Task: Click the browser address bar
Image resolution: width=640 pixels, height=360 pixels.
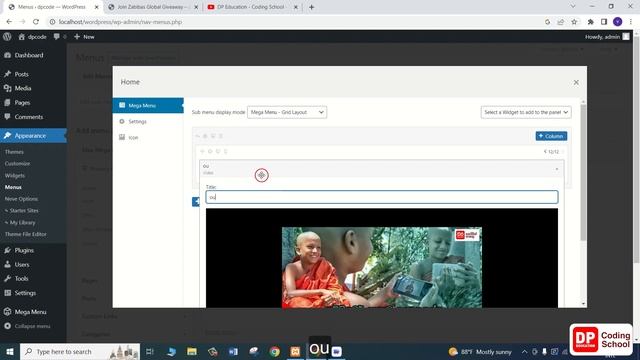Action: tap(294, 22)
